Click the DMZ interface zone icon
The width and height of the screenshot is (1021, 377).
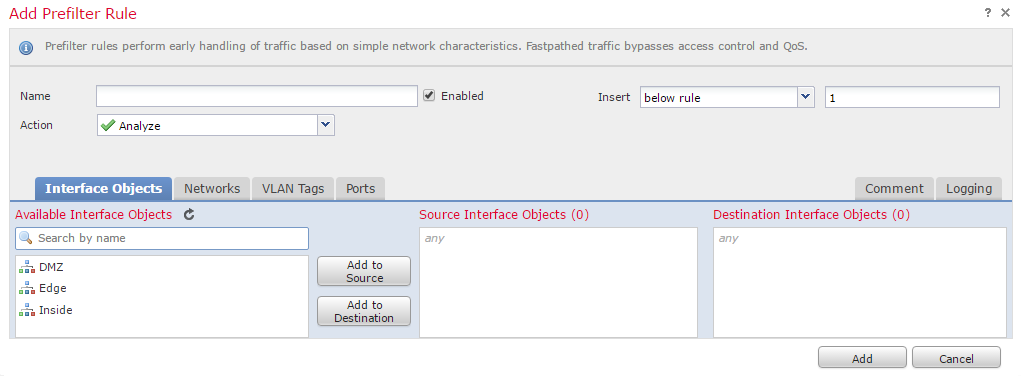pos(27,268)
